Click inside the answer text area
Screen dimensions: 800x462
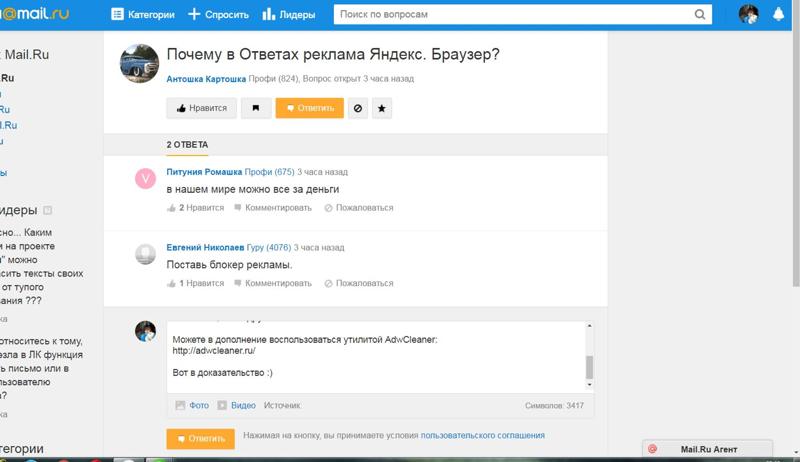[x=376, y=356]
